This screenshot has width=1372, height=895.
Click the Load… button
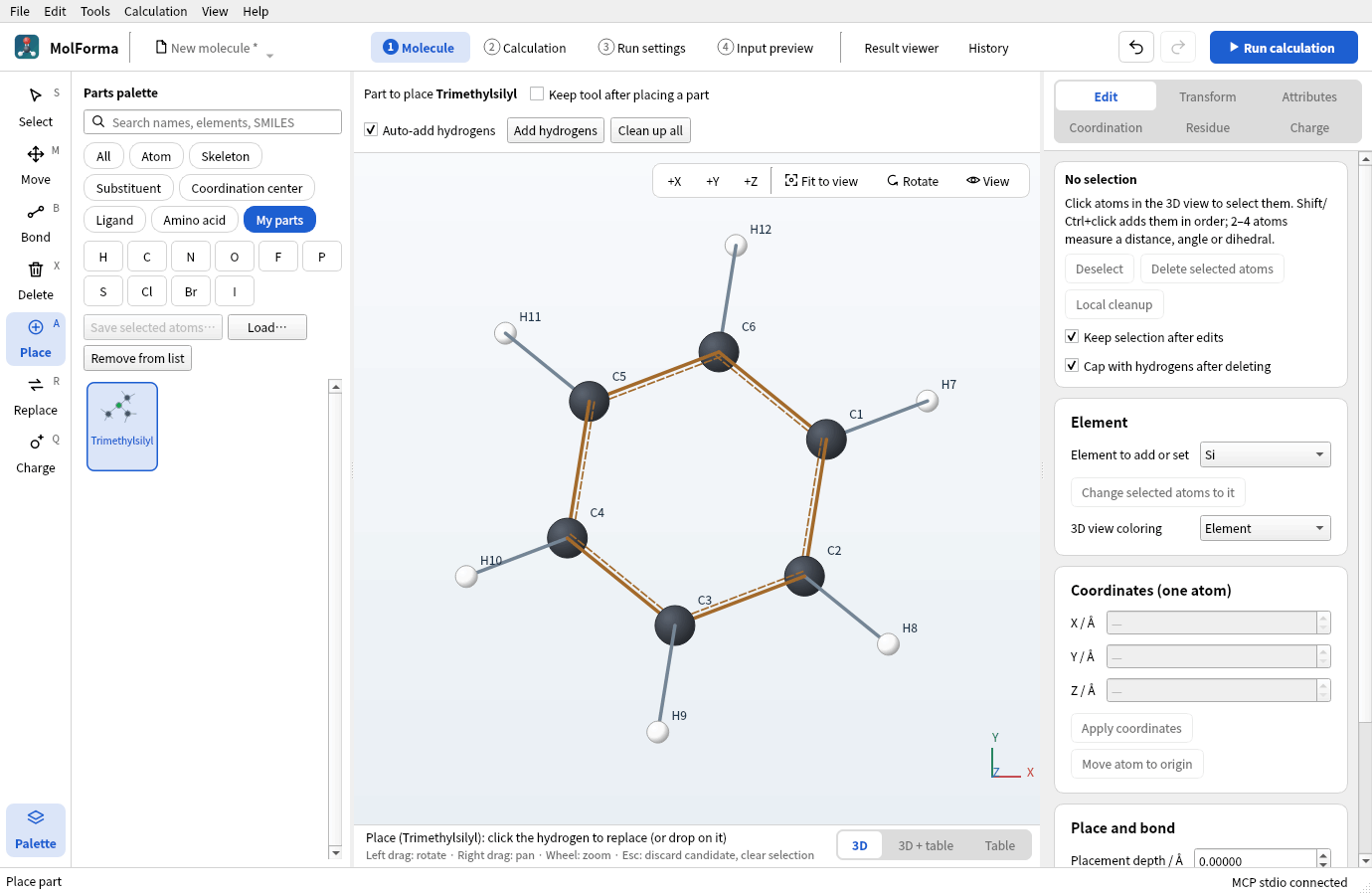(x=267, y=327)
